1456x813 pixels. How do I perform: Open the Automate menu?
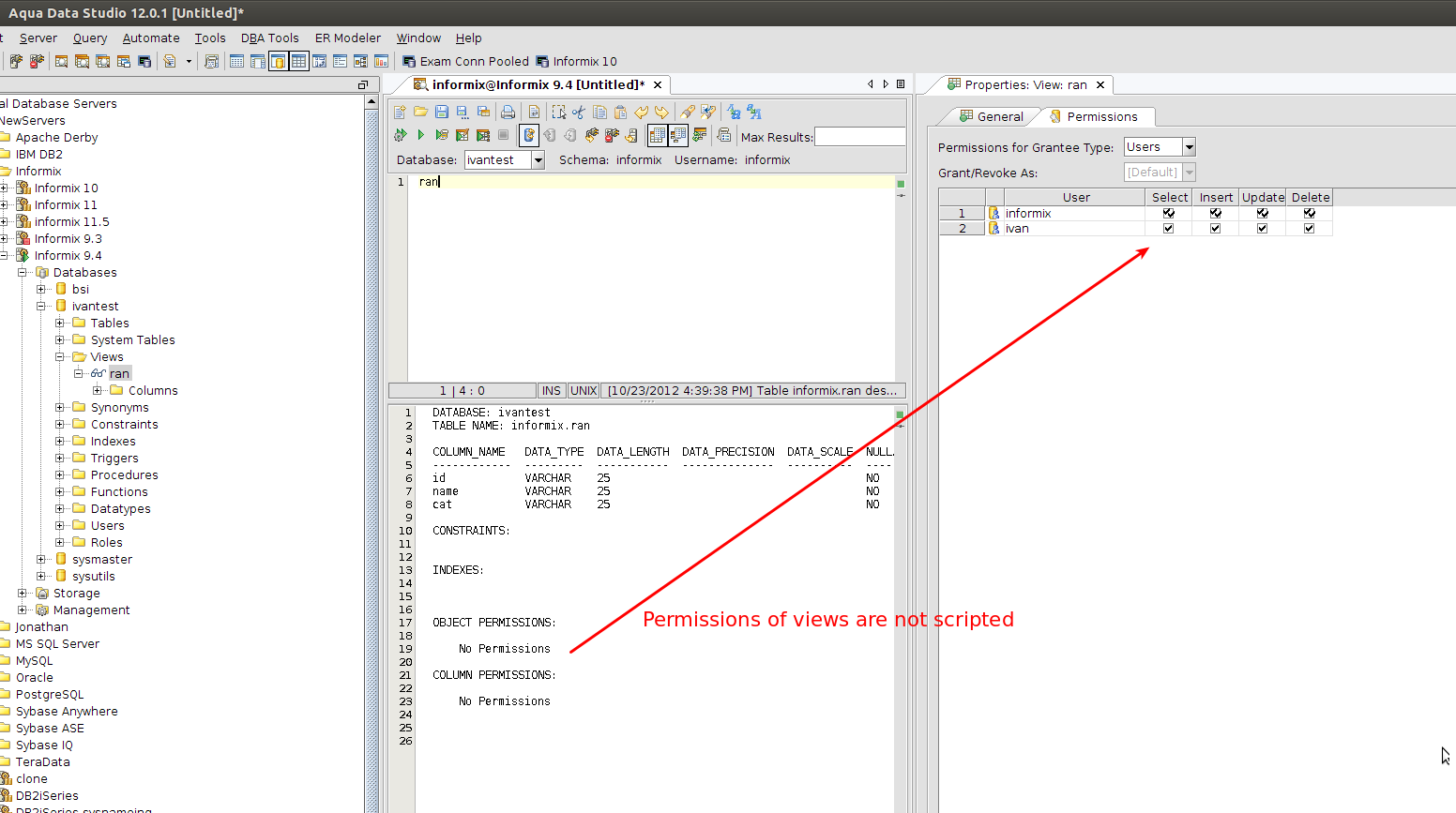(151, 38)
